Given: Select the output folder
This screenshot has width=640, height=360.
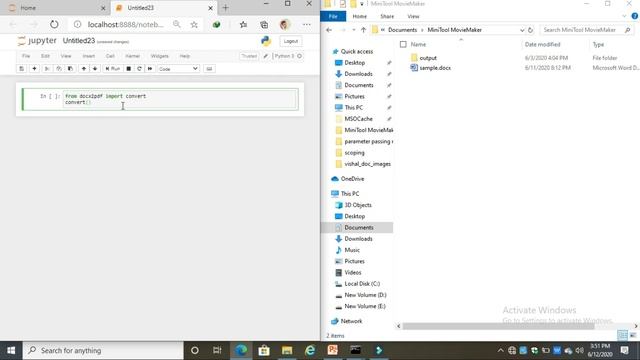Looking at the screenshot, I should click(428, 58).
